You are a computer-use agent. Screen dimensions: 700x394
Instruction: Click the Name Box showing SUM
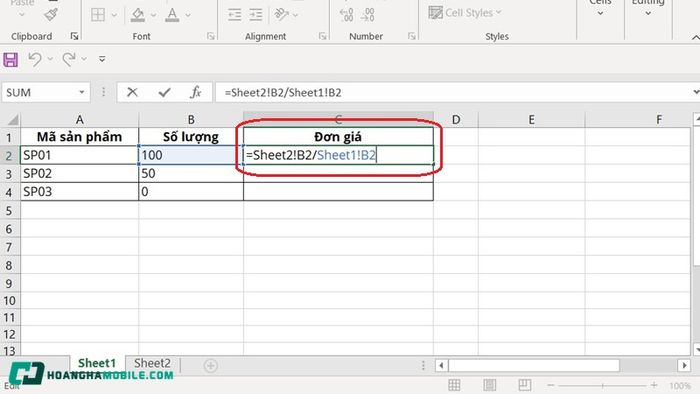[x=39, y=92]
